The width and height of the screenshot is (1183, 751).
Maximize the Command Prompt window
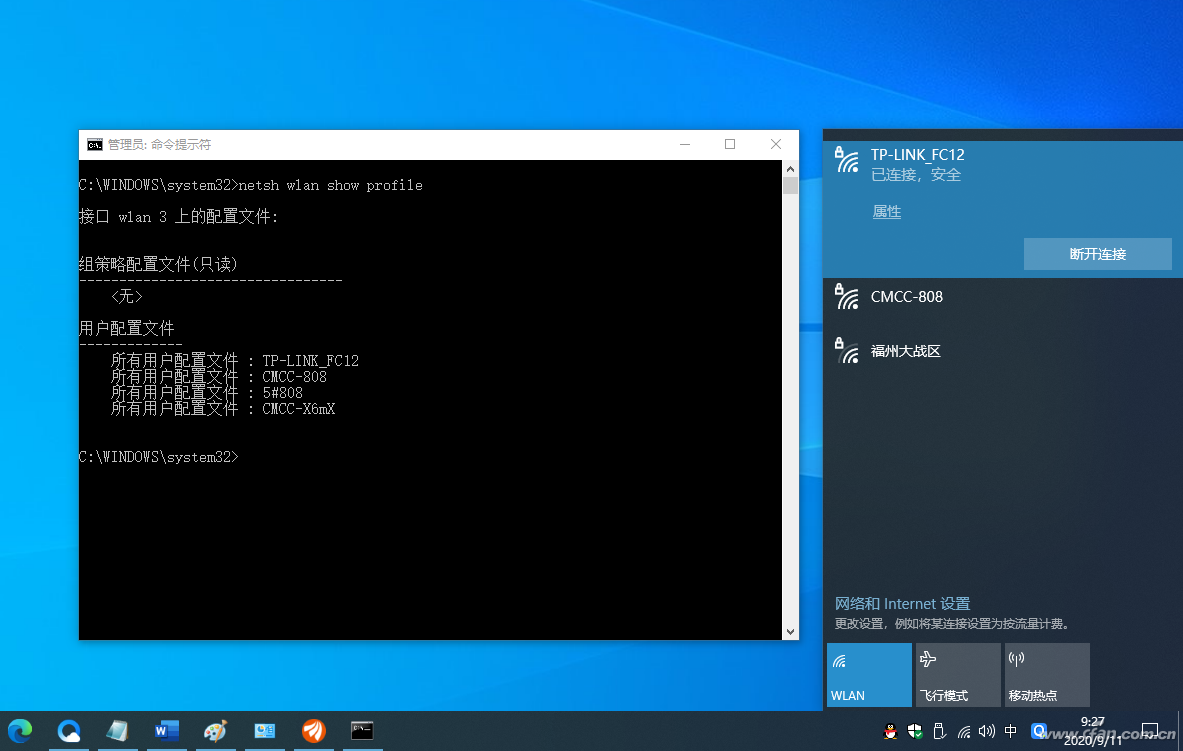coord(730,144)
